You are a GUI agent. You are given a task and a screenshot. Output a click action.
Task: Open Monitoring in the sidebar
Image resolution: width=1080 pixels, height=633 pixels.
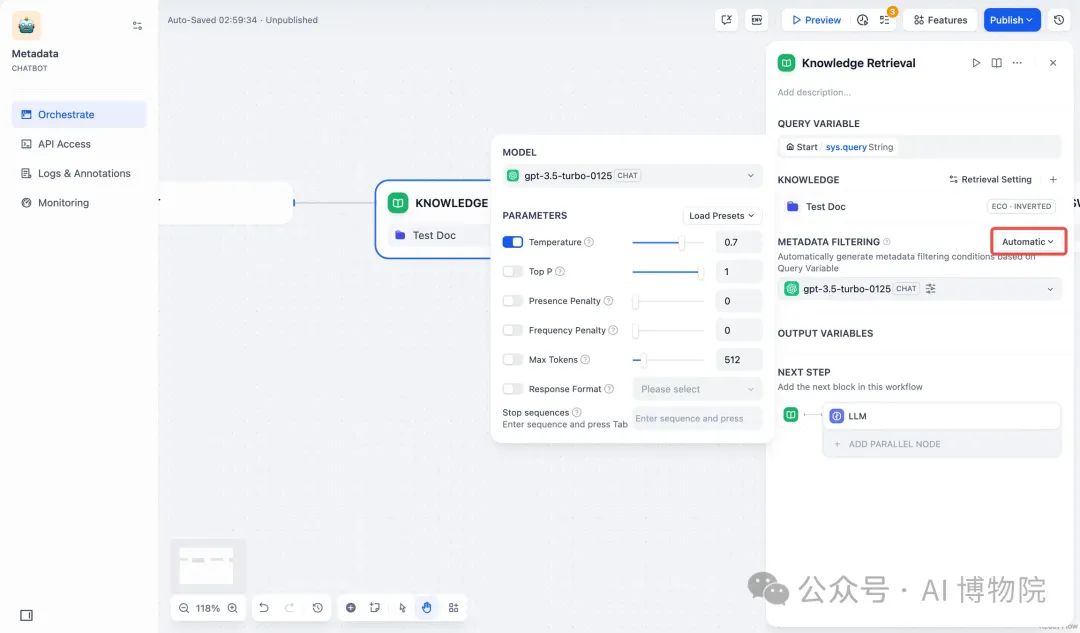(79, 203)
